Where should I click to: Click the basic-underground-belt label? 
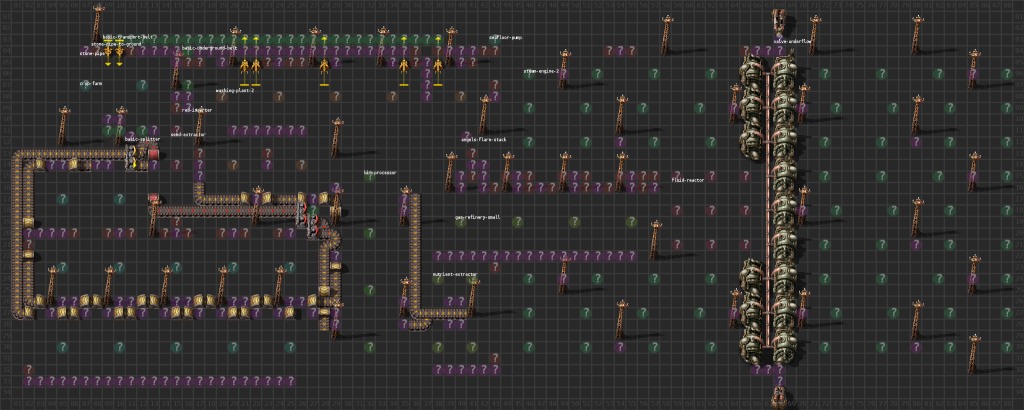(208, 48)
